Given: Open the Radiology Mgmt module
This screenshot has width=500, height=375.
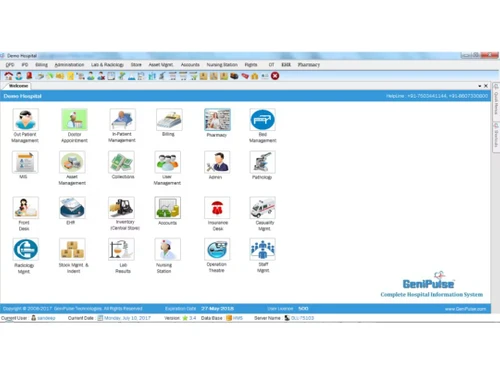Looking at the screenshot, I should click(x=26, y=249).
